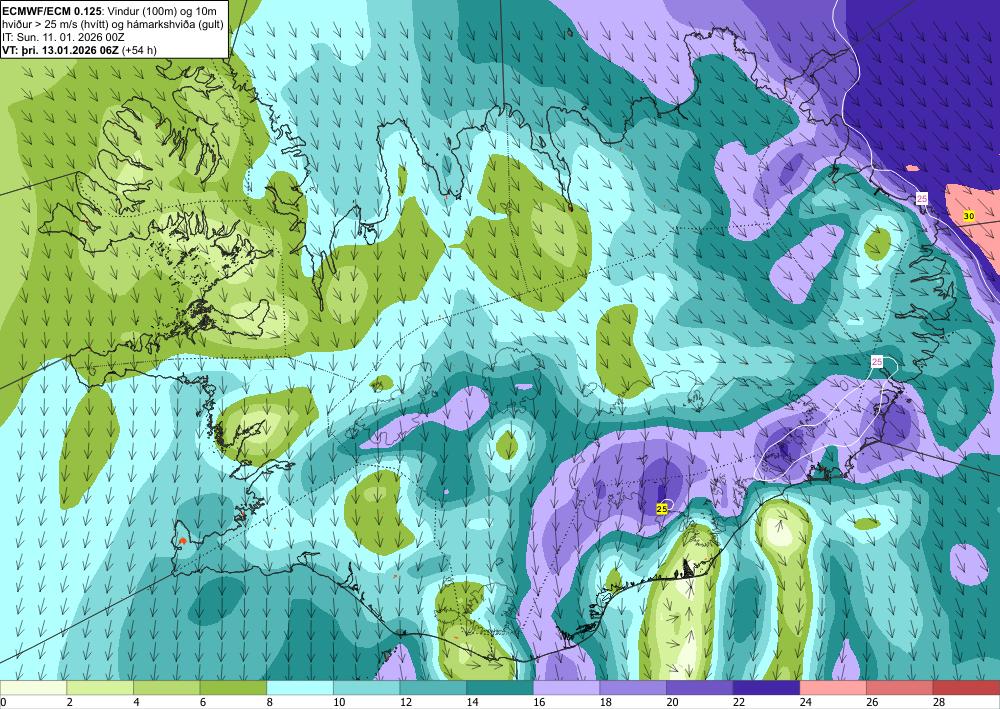Click the legend scale value "20"

[x=672, y=702]
